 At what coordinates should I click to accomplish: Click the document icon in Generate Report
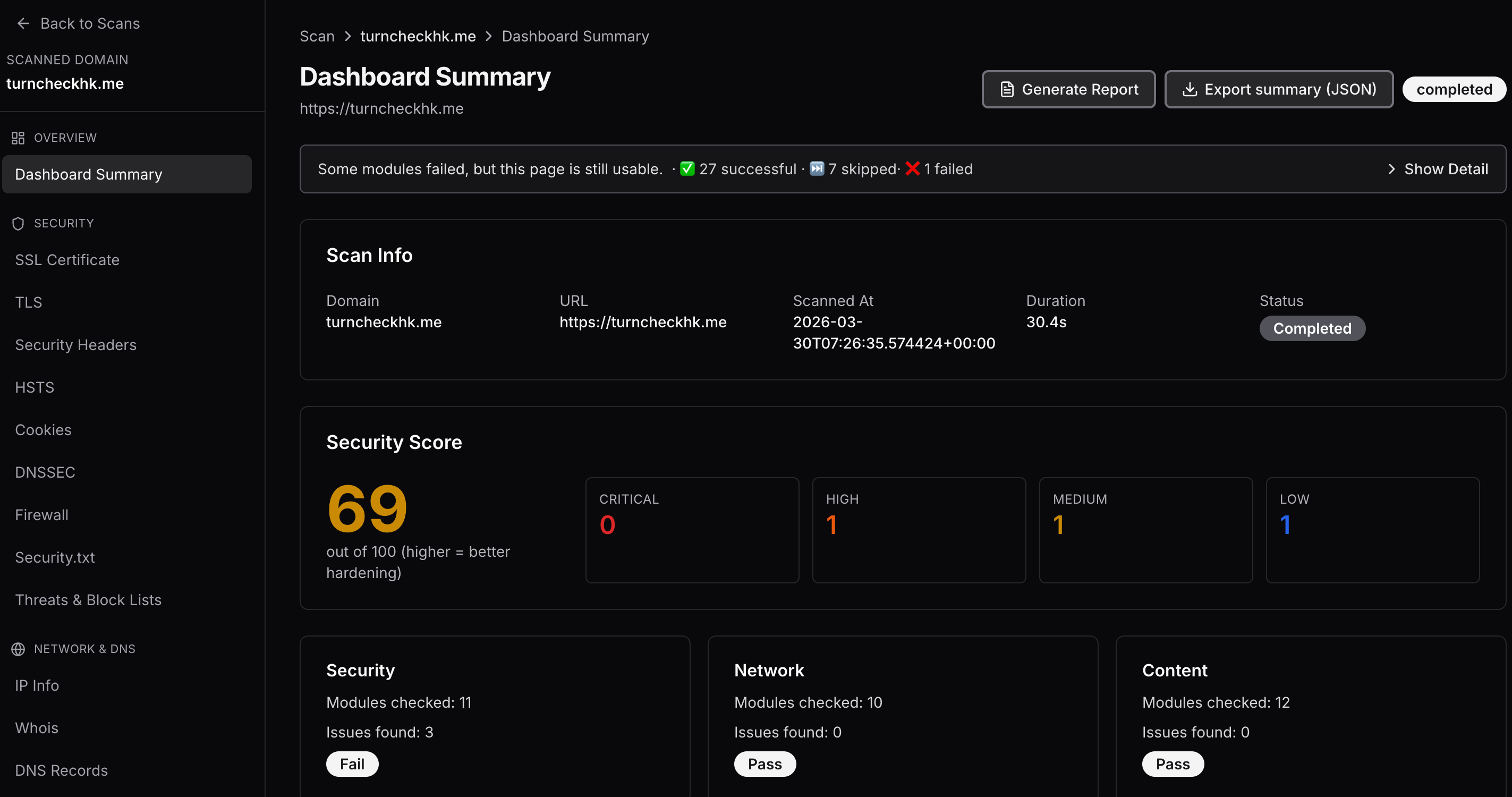(x=1007, y=89)
